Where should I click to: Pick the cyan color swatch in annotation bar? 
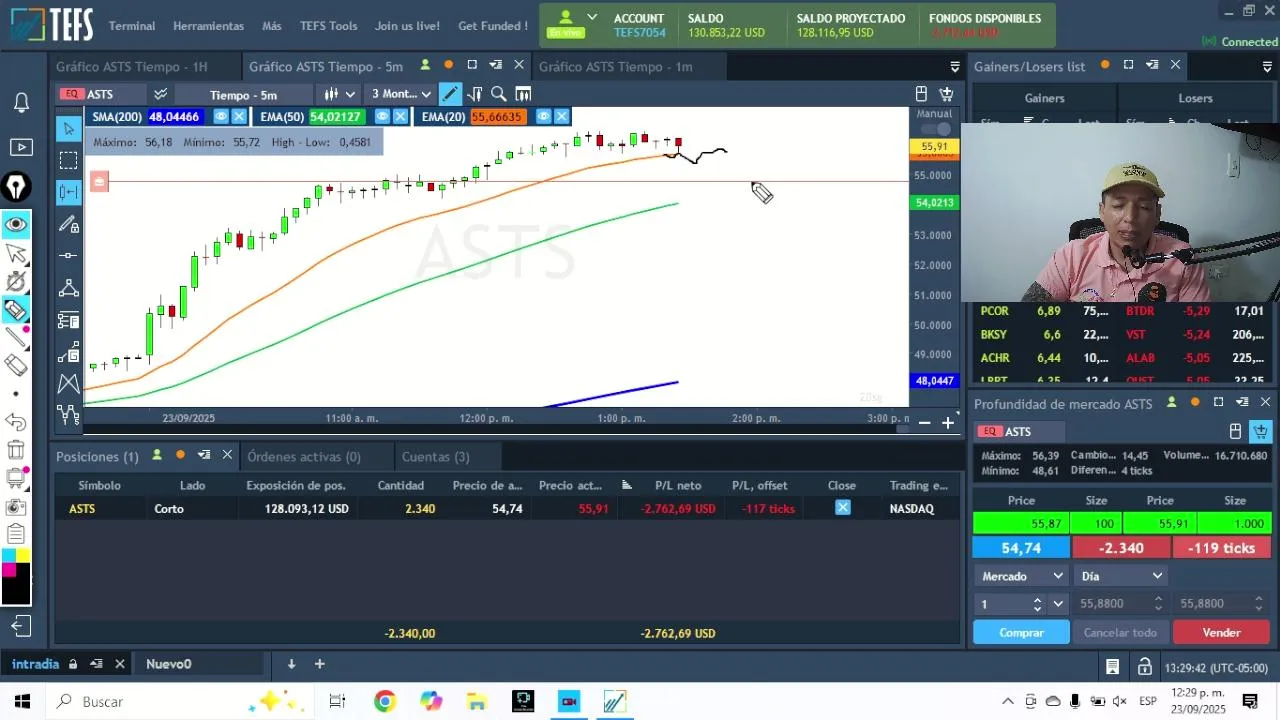click(x=9, y=555)
